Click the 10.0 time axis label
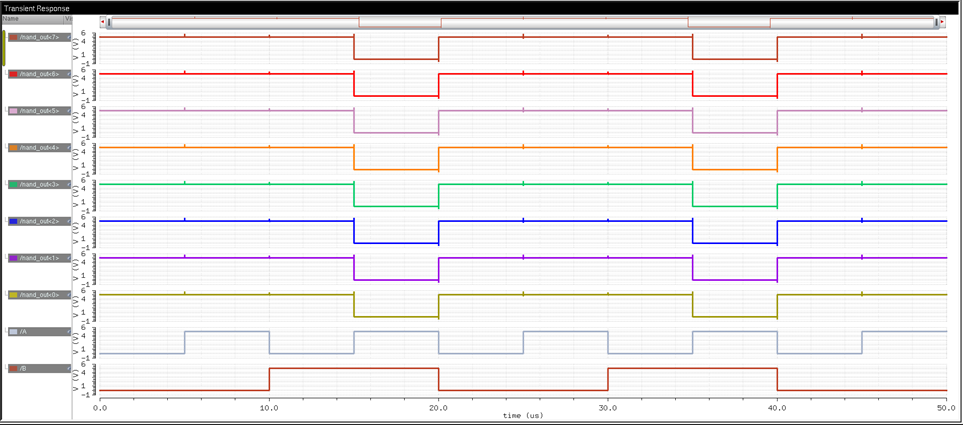 [x=269, y=407]
